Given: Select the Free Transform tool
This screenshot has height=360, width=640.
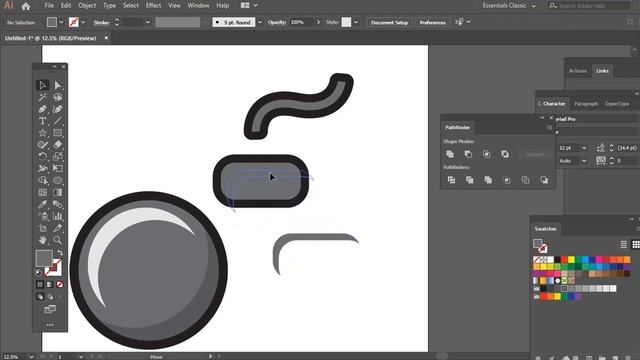Looking at the screenshot, I should (x=58, y=168).
